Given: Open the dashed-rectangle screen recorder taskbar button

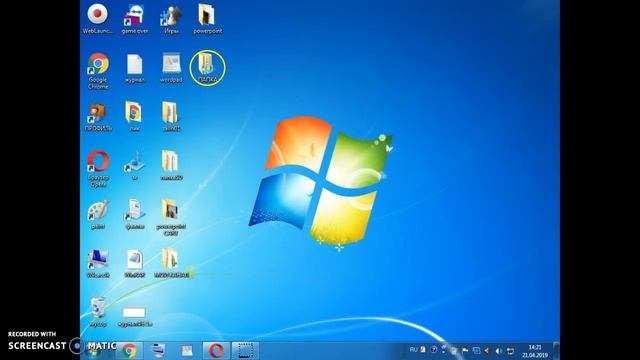Looking at the screenshot, I should [245, 350].
